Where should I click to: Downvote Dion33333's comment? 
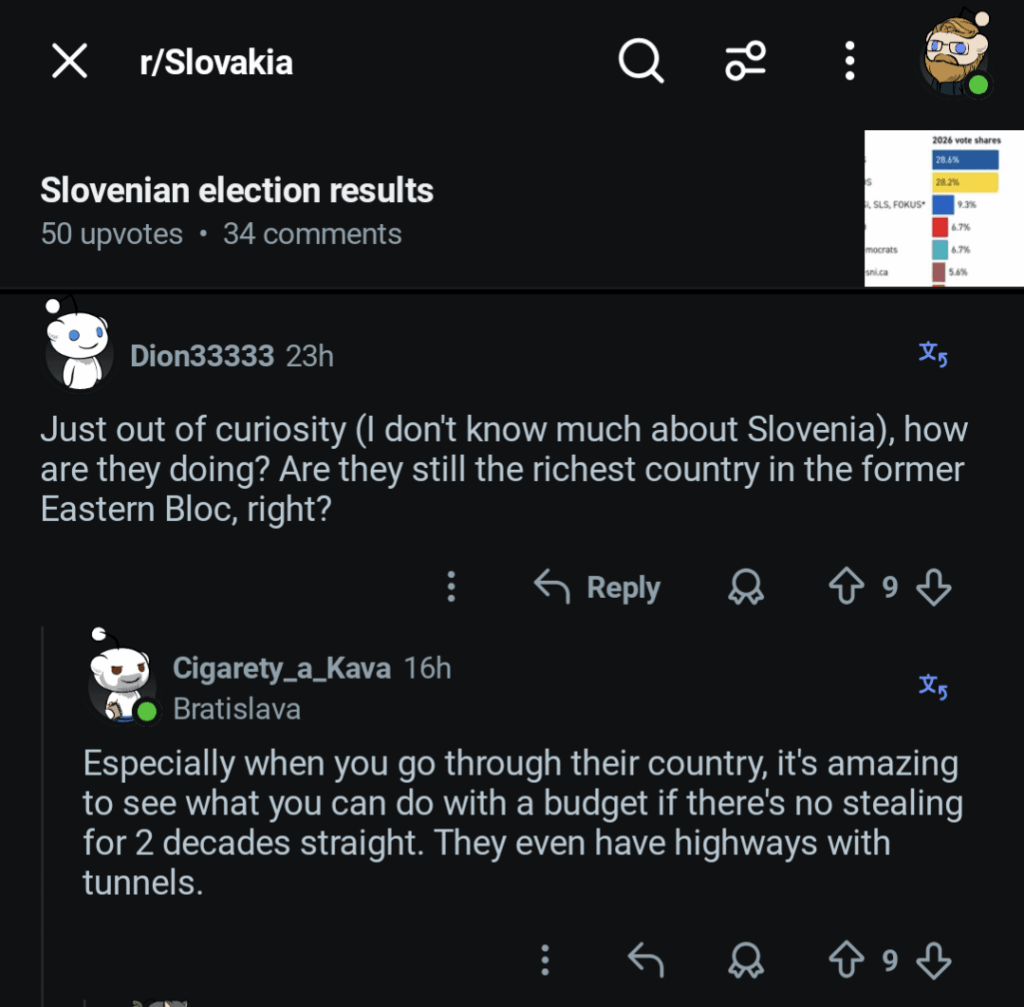pyautogui.click(x=932, y=588)
